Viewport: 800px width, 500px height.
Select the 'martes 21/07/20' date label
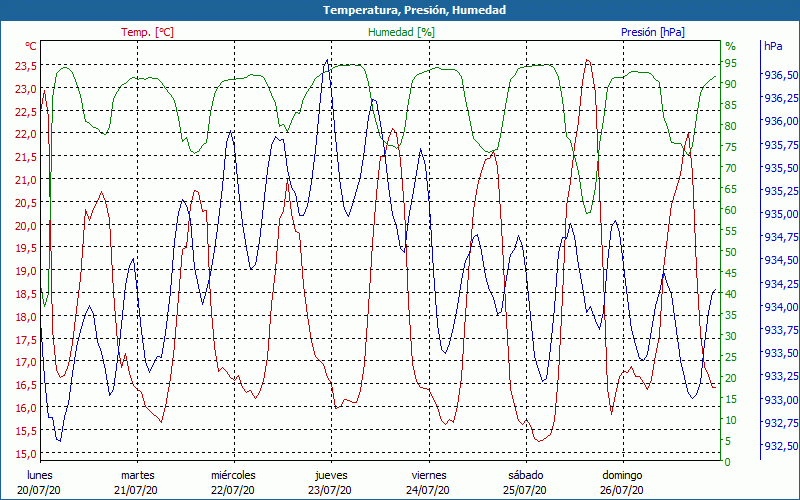136,483
